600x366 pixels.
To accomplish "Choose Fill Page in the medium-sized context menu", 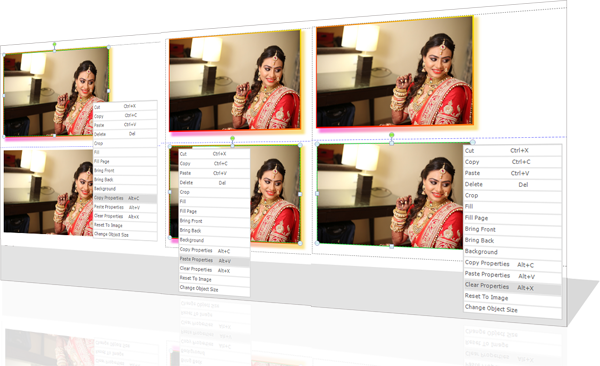I will (214, 212).
